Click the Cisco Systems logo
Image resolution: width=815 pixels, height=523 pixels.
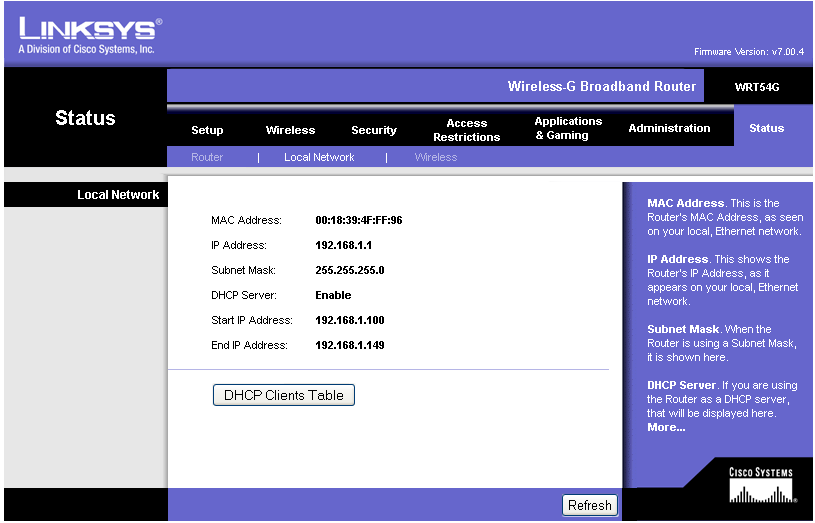pos(761,485)
